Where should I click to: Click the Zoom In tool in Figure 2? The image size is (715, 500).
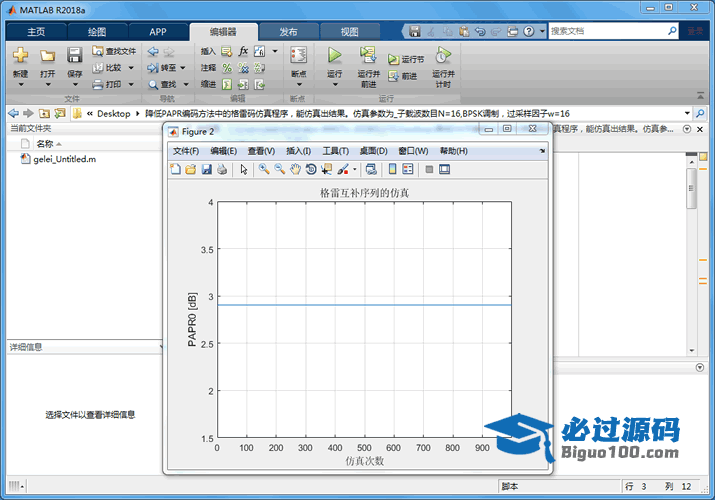pyautogui.click(x=264, y=169)
